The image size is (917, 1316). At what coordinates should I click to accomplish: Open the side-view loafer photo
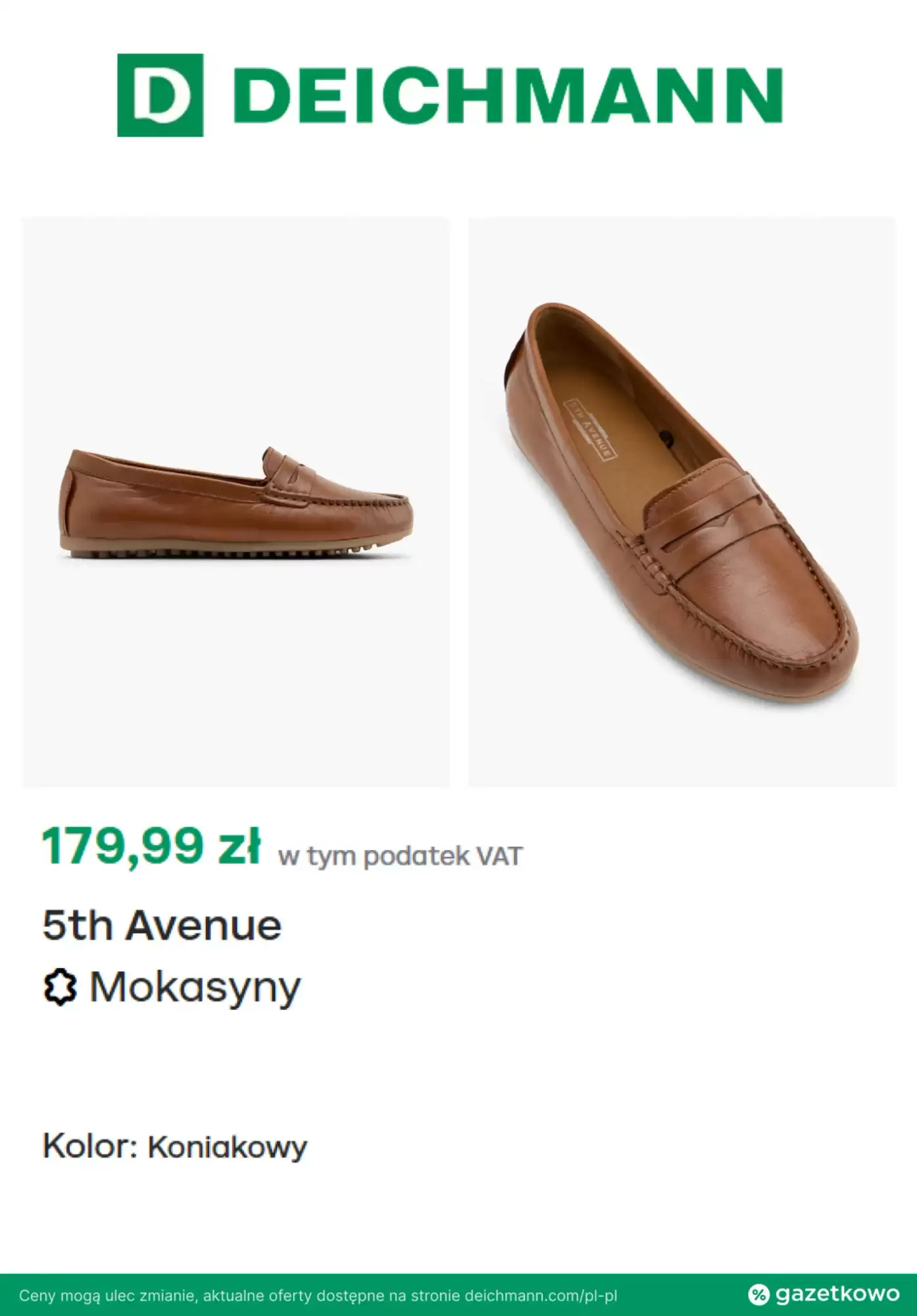[236, 502]
